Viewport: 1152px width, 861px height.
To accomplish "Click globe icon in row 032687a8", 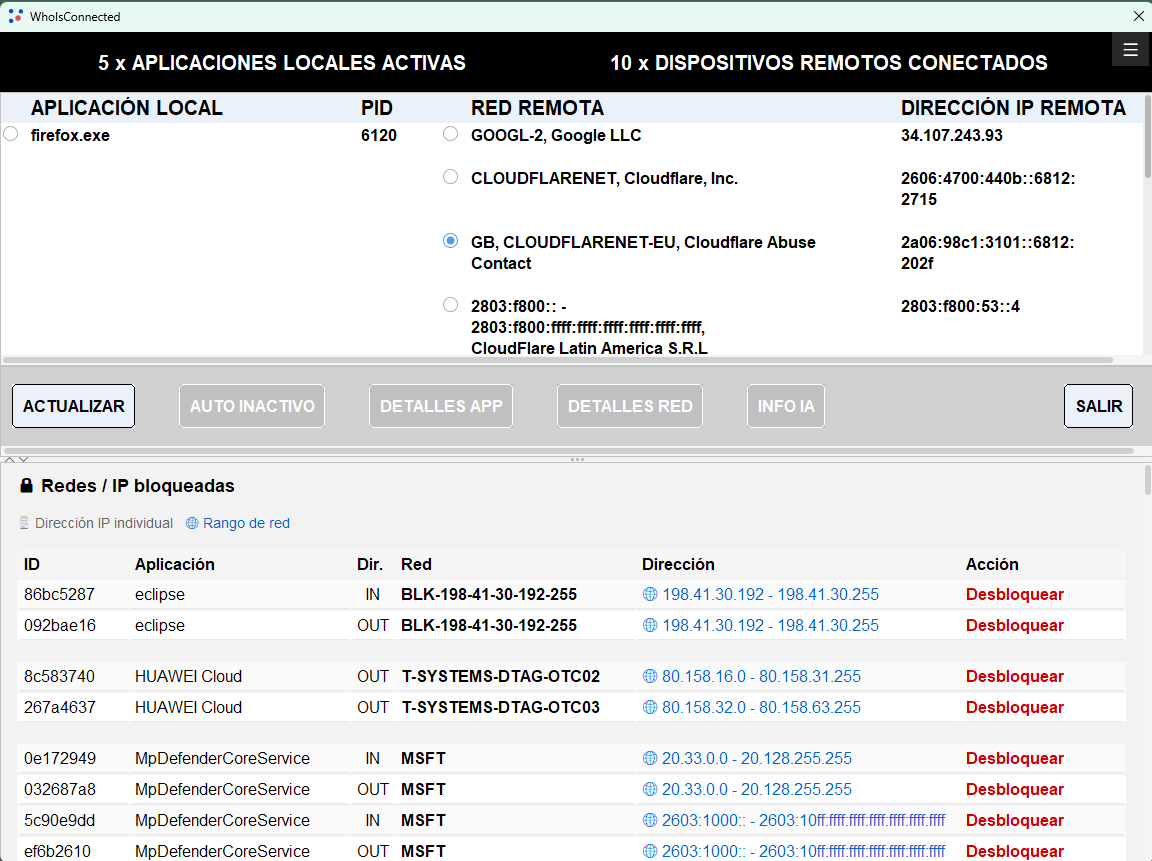I will pos(649,789).
